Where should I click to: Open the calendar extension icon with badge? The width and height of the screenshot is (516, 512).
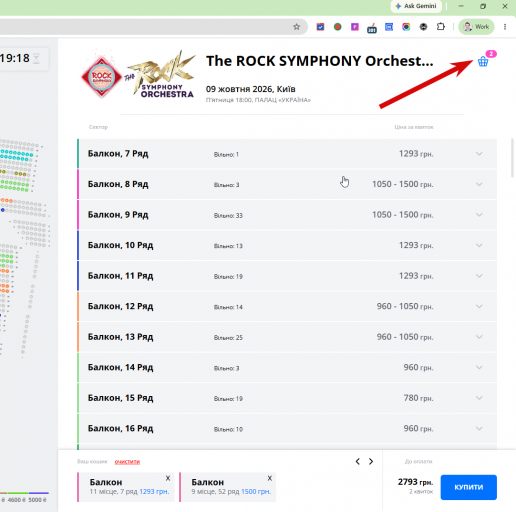(x=372, y=28)
